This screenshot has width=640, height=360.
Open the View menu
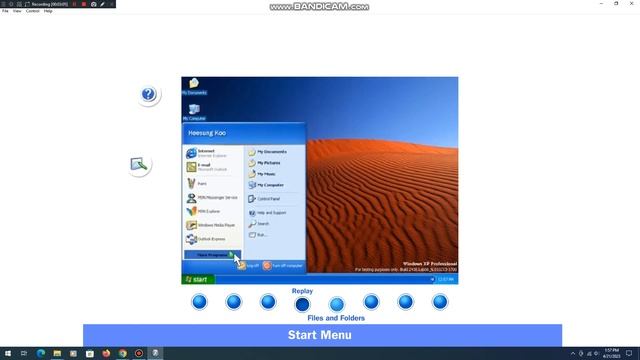point(17,11)
